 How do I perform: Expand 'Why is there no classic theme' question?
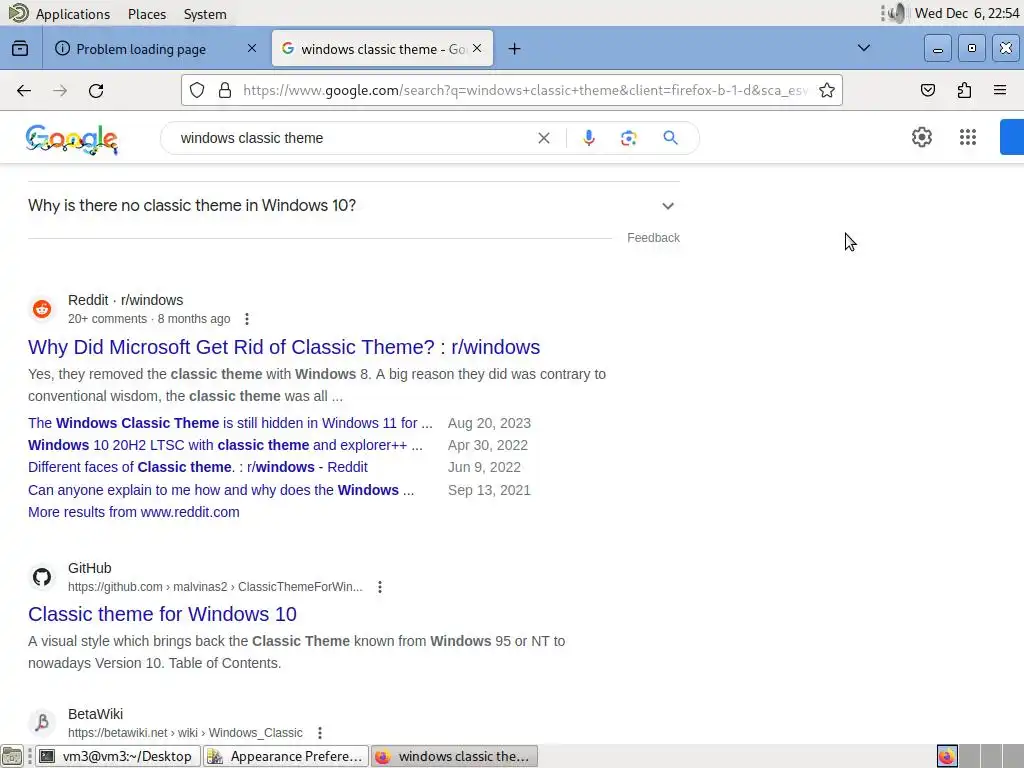tap(354, 205)
